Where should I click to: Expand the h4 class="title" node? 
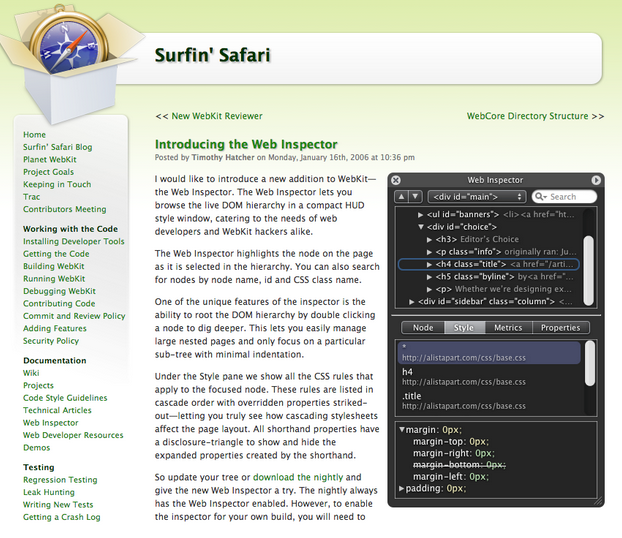tap(429, 264)
